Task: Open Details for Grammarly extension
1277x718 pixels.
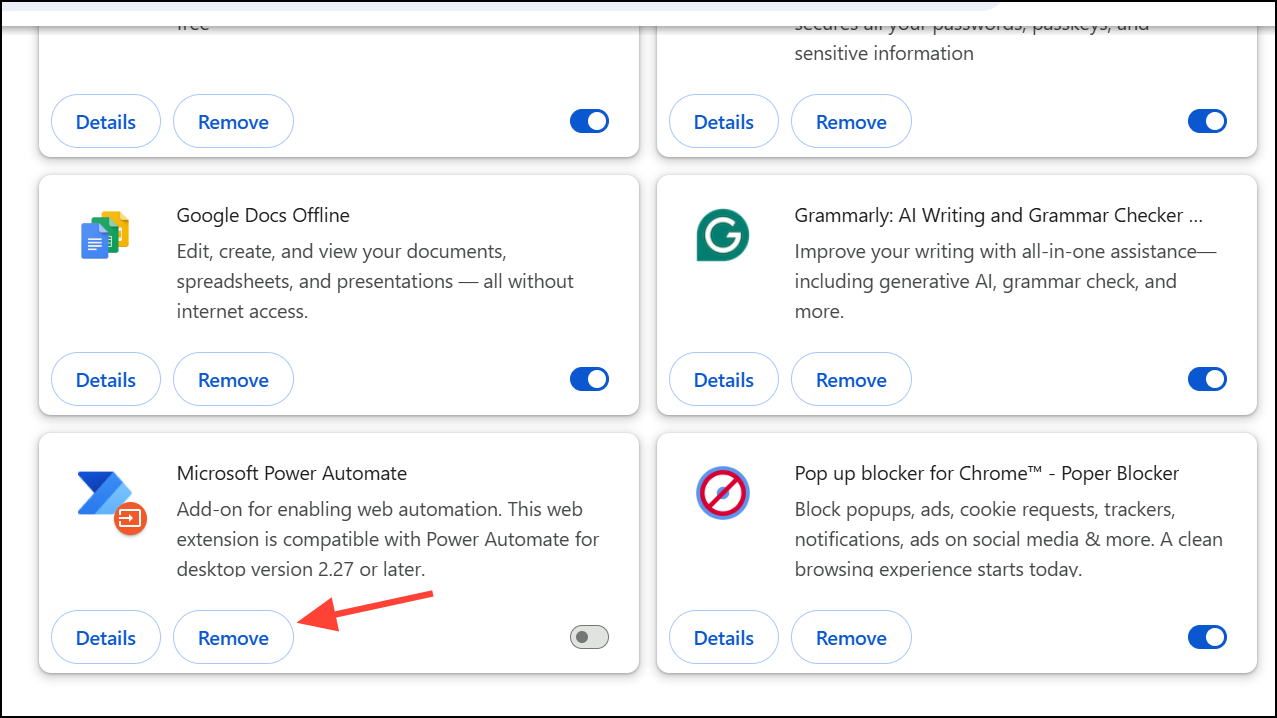Action: pos(724,380)
